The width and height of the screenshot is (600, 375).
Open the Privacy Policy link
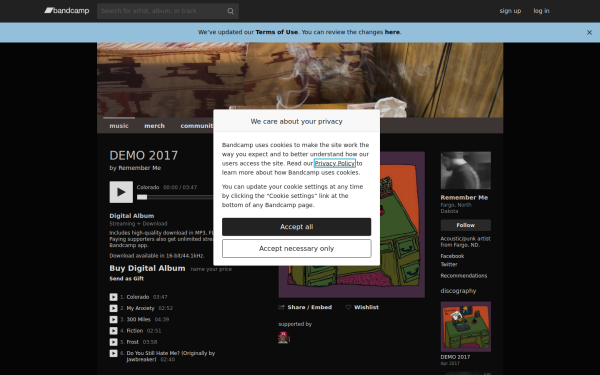[x=335, y=163]
